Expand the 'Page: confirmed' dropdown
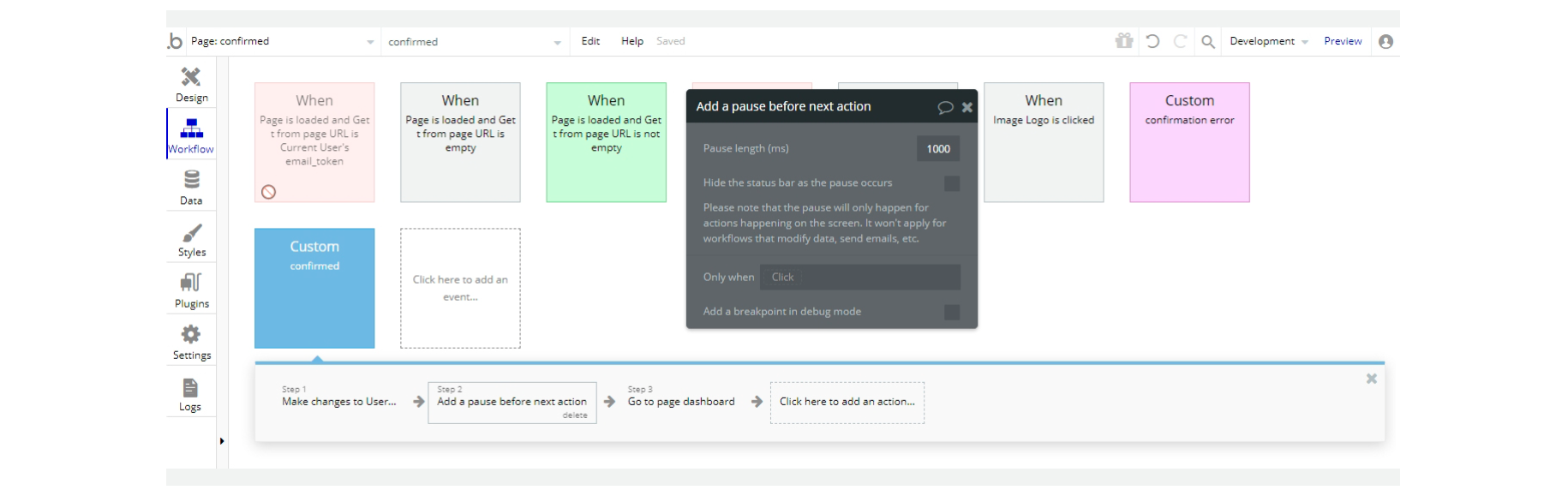Viewport: 1568px width, 490px height. [283, 41]
